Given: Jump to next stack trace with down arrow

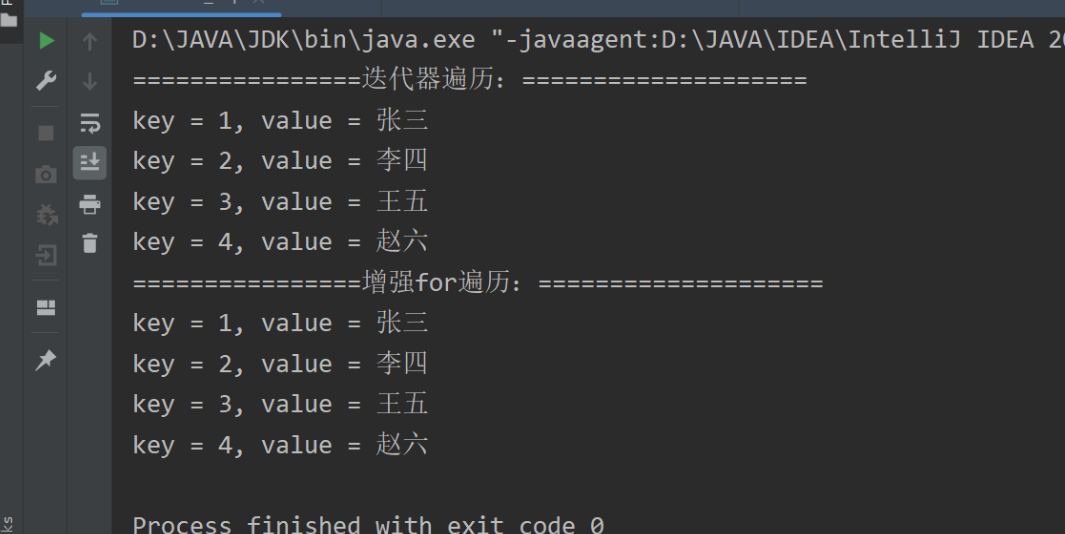Looking at the screenshot, I should (x=90, y=82).
